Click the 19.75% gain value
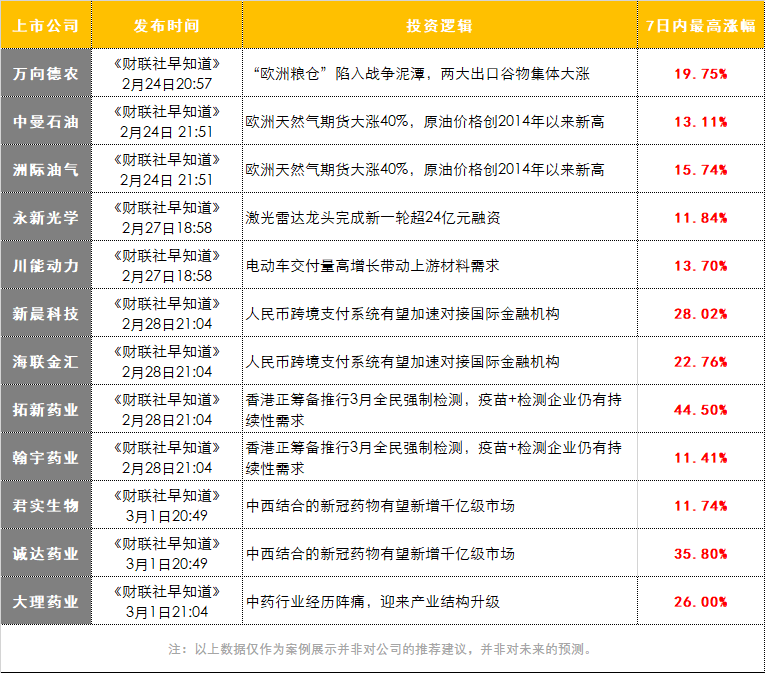 coord(701,74)
